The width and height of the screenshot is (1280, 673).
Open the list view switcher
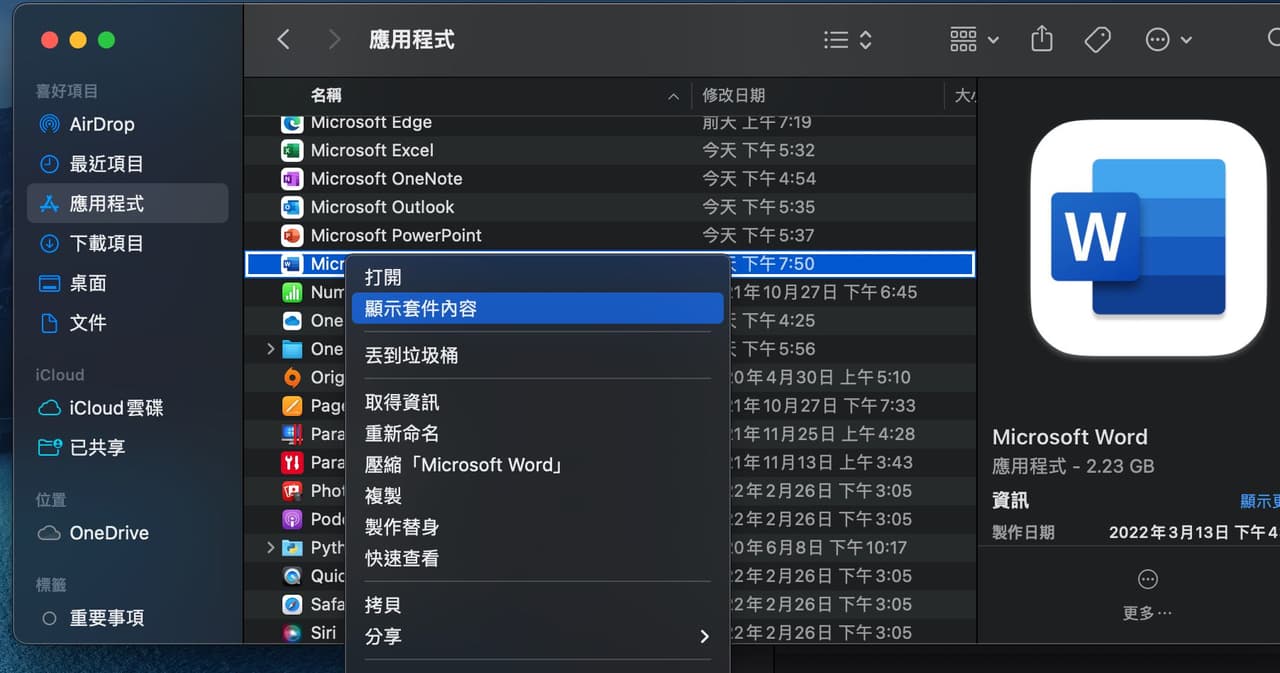(x=848, y=40)
